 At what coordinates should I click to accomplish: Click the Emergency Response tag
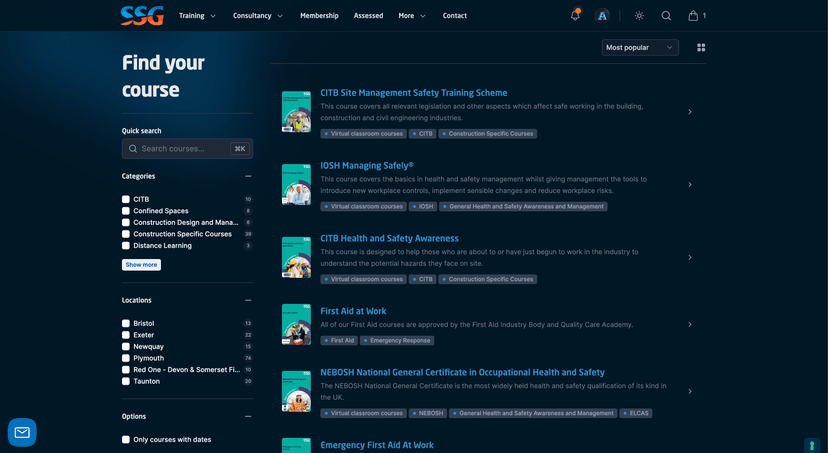pyautogui.click(x=397, y=341)
